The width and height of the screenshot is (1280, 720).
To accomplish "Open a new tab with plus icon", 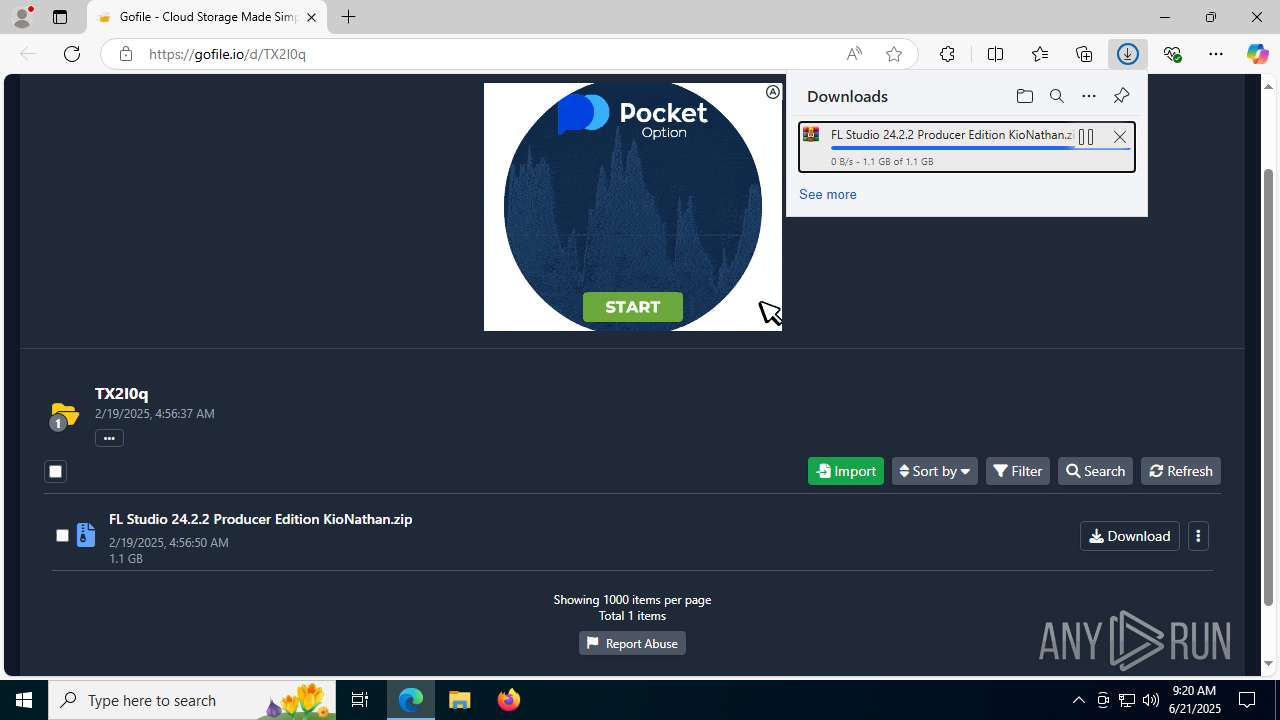I will point(348,17).
